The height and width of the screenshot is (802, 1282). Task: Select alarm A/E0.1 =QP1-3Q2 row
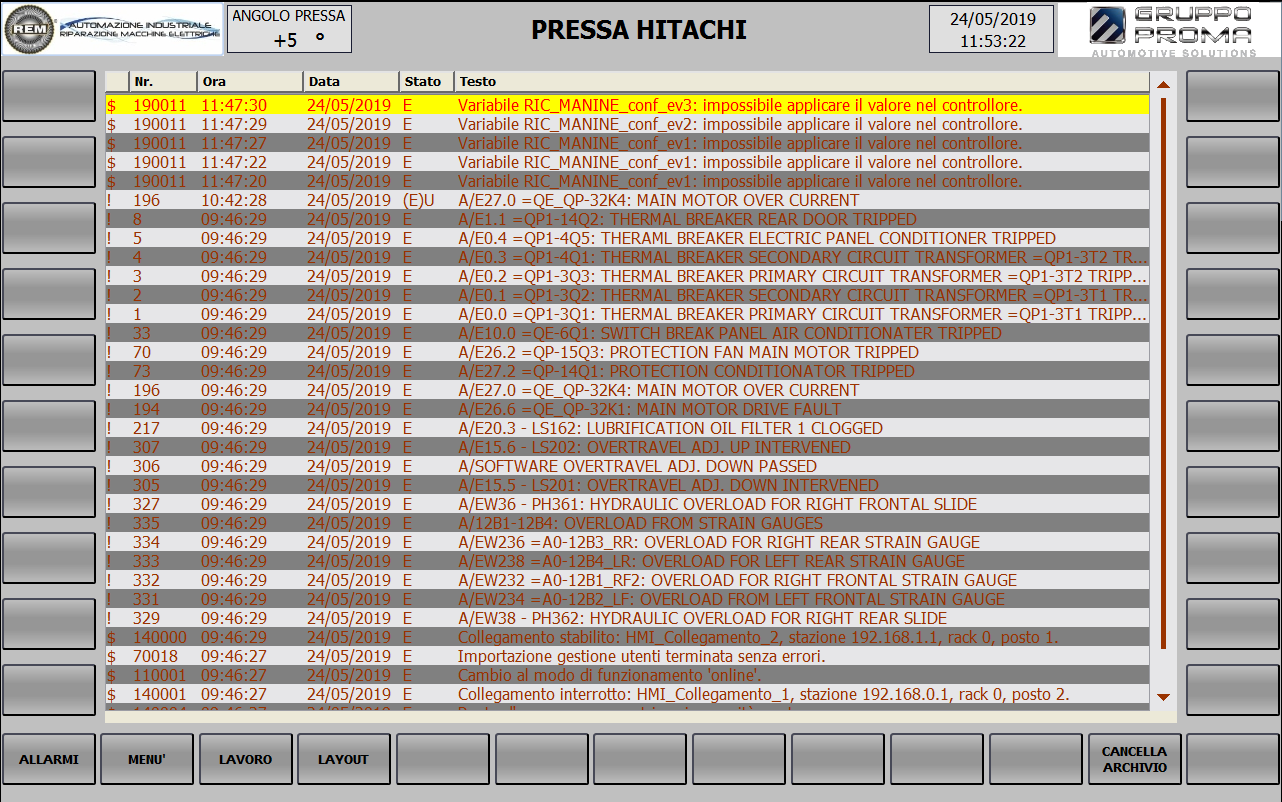coord(627,296)
